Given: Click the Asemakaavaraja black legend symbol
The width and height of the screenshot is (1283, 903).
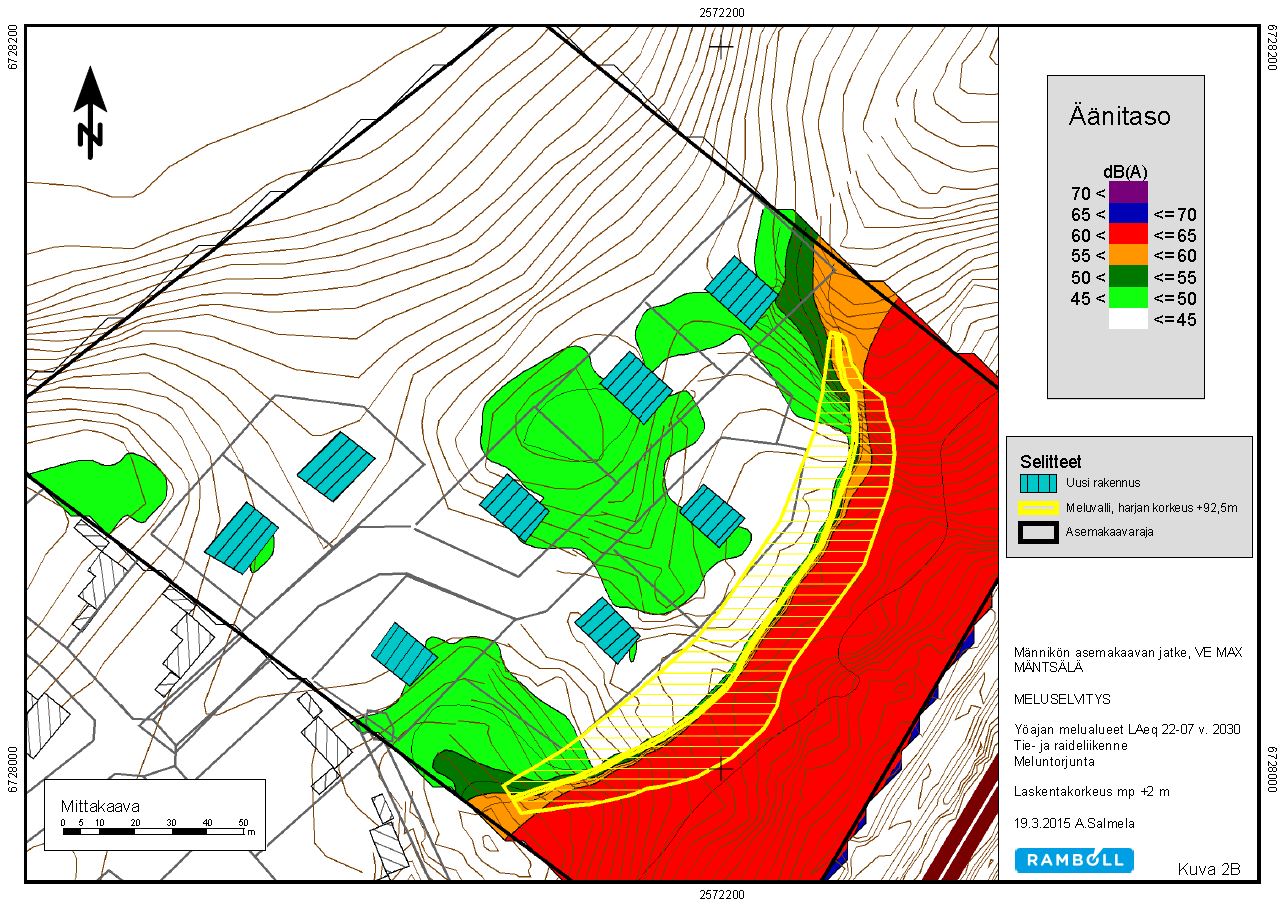Looking at the screenshot, I should (1038, 531).
